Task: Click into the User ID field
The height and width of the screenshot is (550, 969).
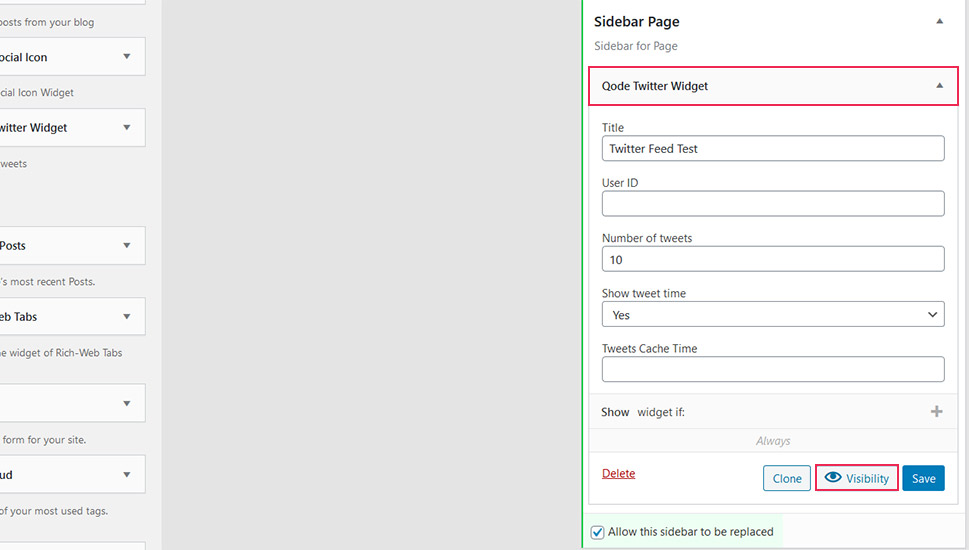Action: tap(773, 203)
